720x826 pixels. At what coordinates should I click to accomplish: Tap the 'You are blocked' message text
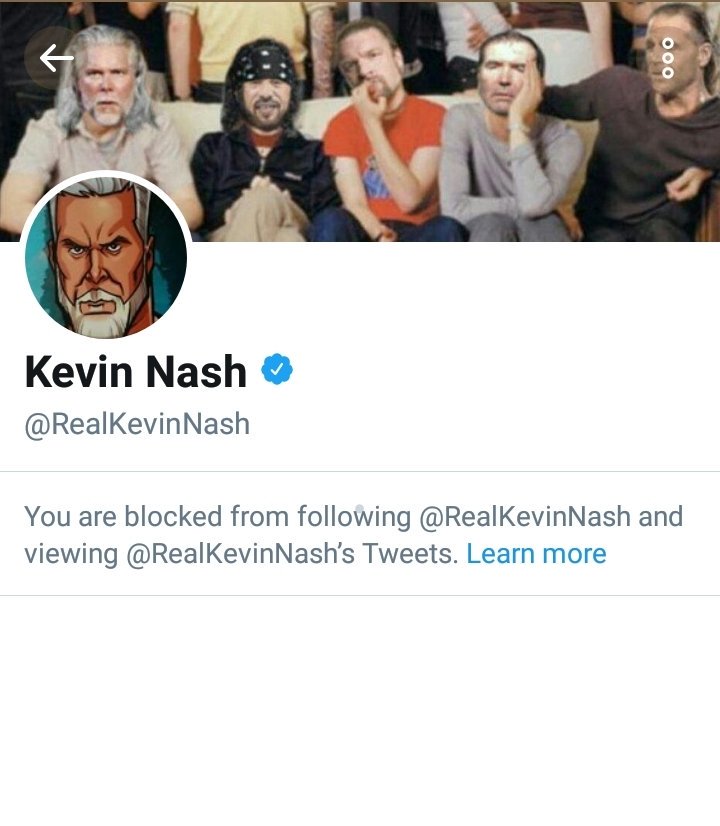[x=353, y=535]
